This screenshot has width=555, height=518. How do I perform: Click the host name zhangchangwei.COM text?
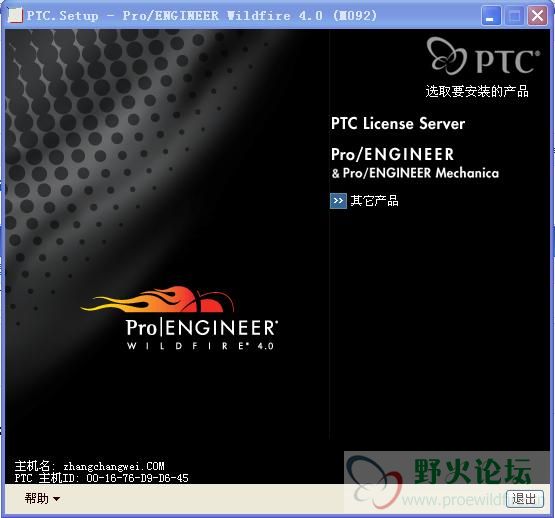[114, 466]
